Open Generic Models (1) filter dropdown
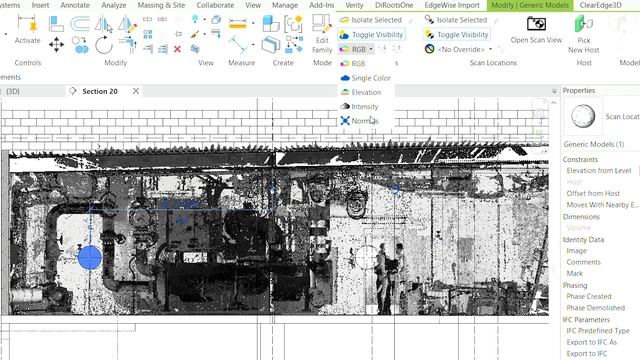640x360 pixels. (x=593, y=144)
